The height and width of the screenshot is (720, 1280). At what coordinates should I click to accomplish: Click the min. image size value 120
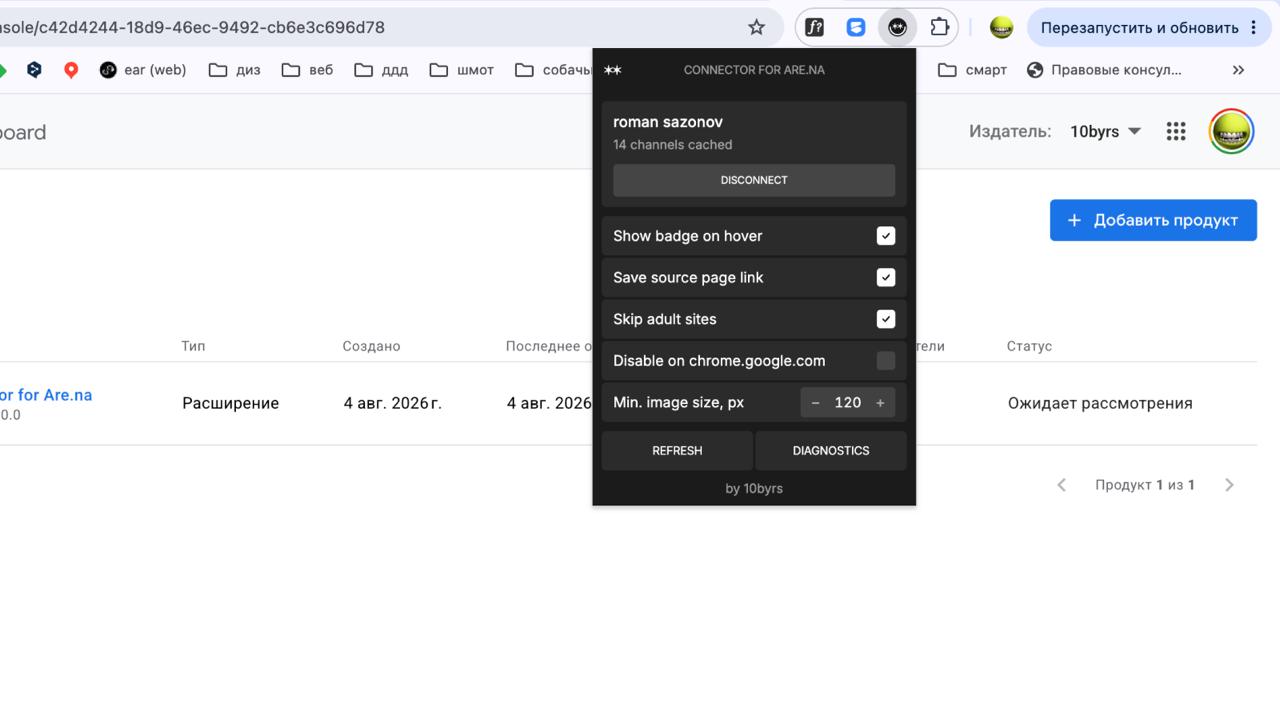point(848,402)
